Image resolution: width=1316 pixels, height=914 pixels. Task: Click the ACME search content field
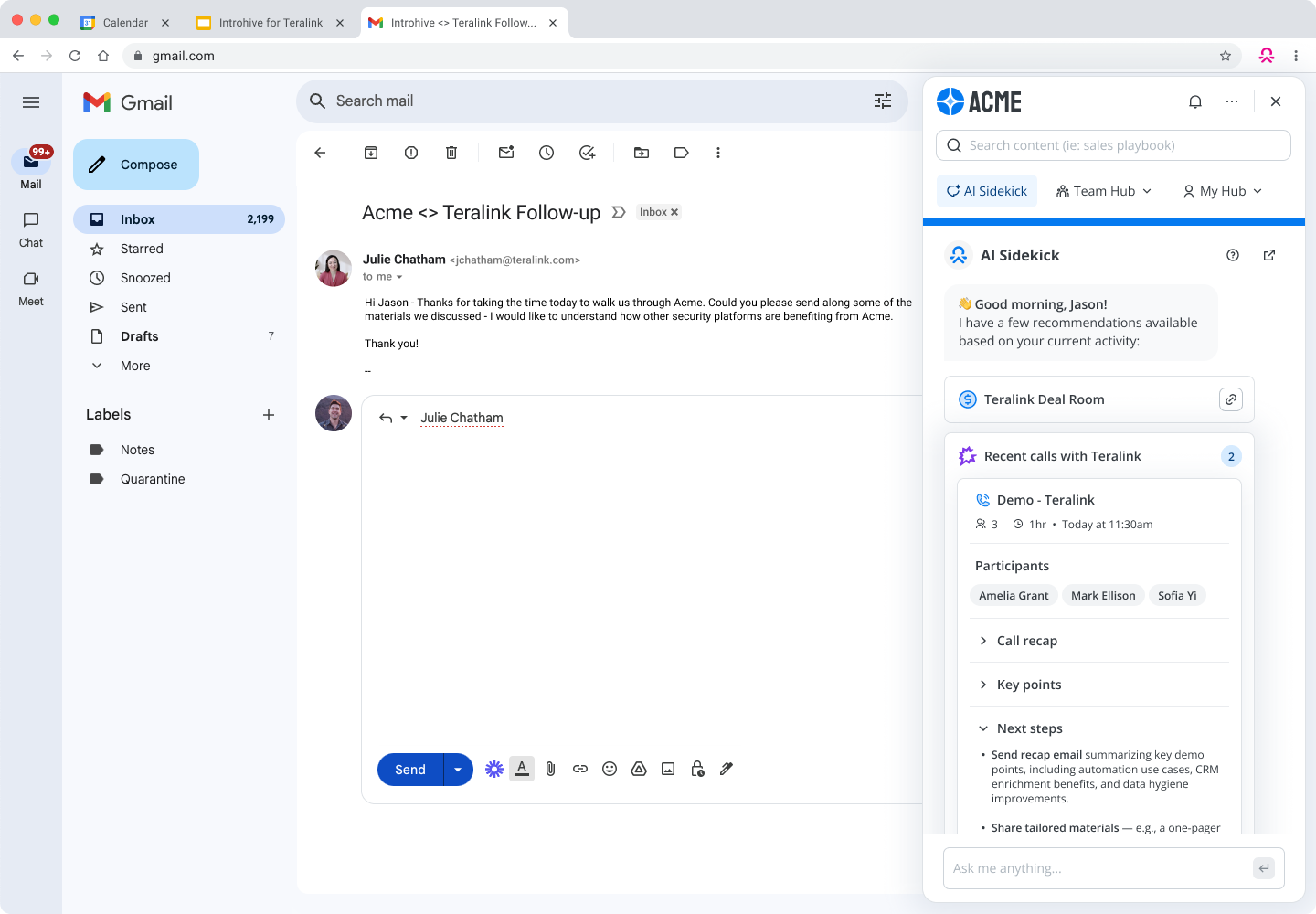(1113, 145)
